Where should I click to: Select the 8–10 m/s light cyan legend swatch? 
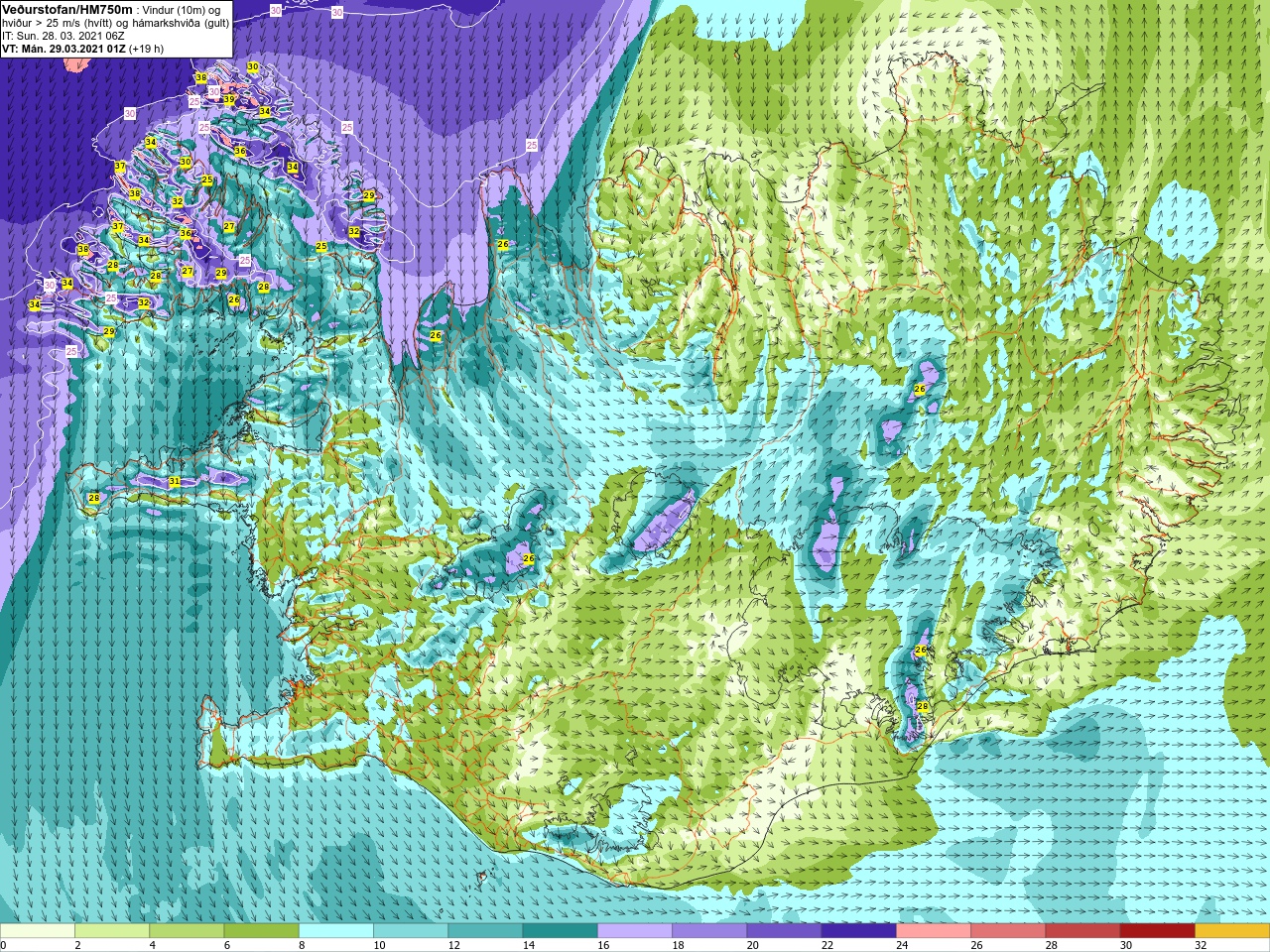[x=336, y=931]
